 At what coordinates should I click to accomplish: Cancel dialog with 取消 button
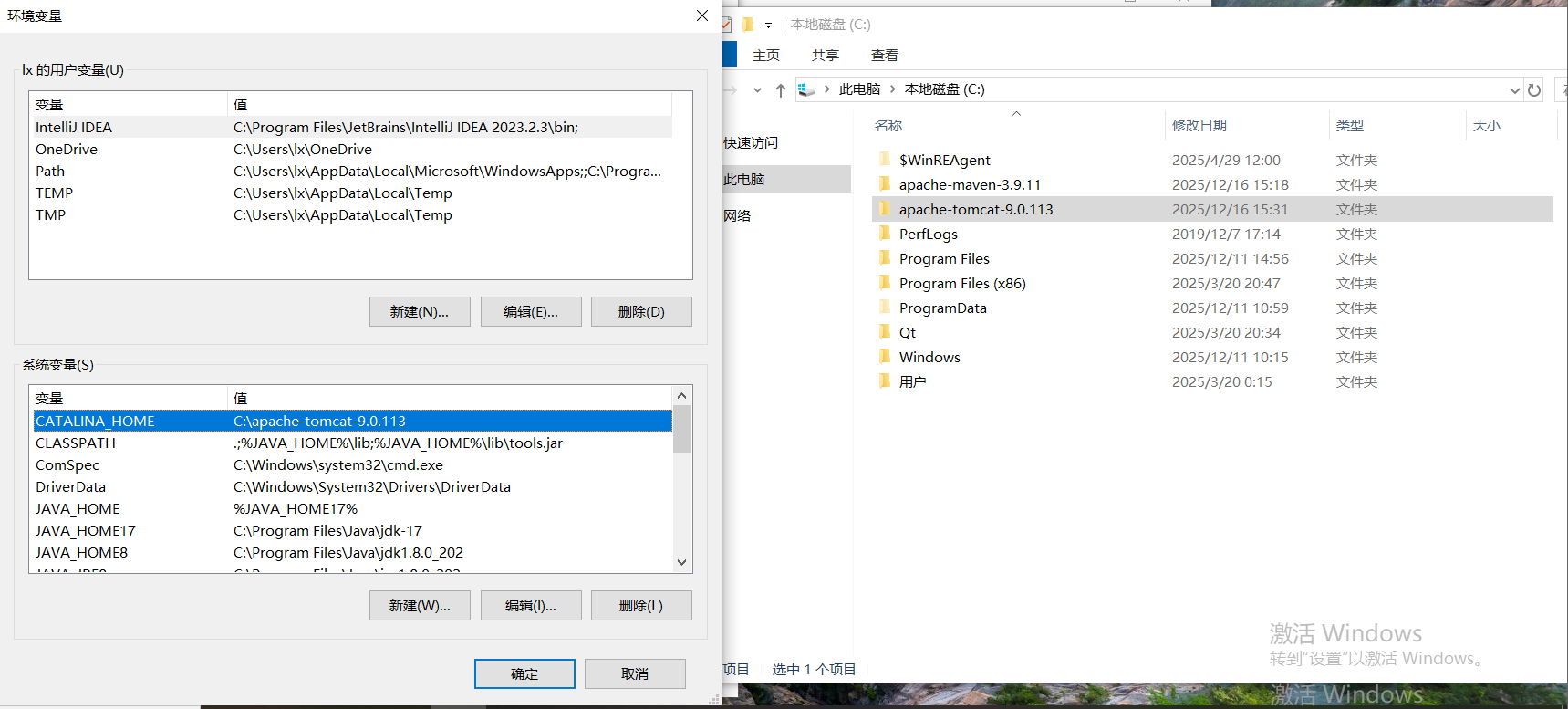click(x=635, y=673)
